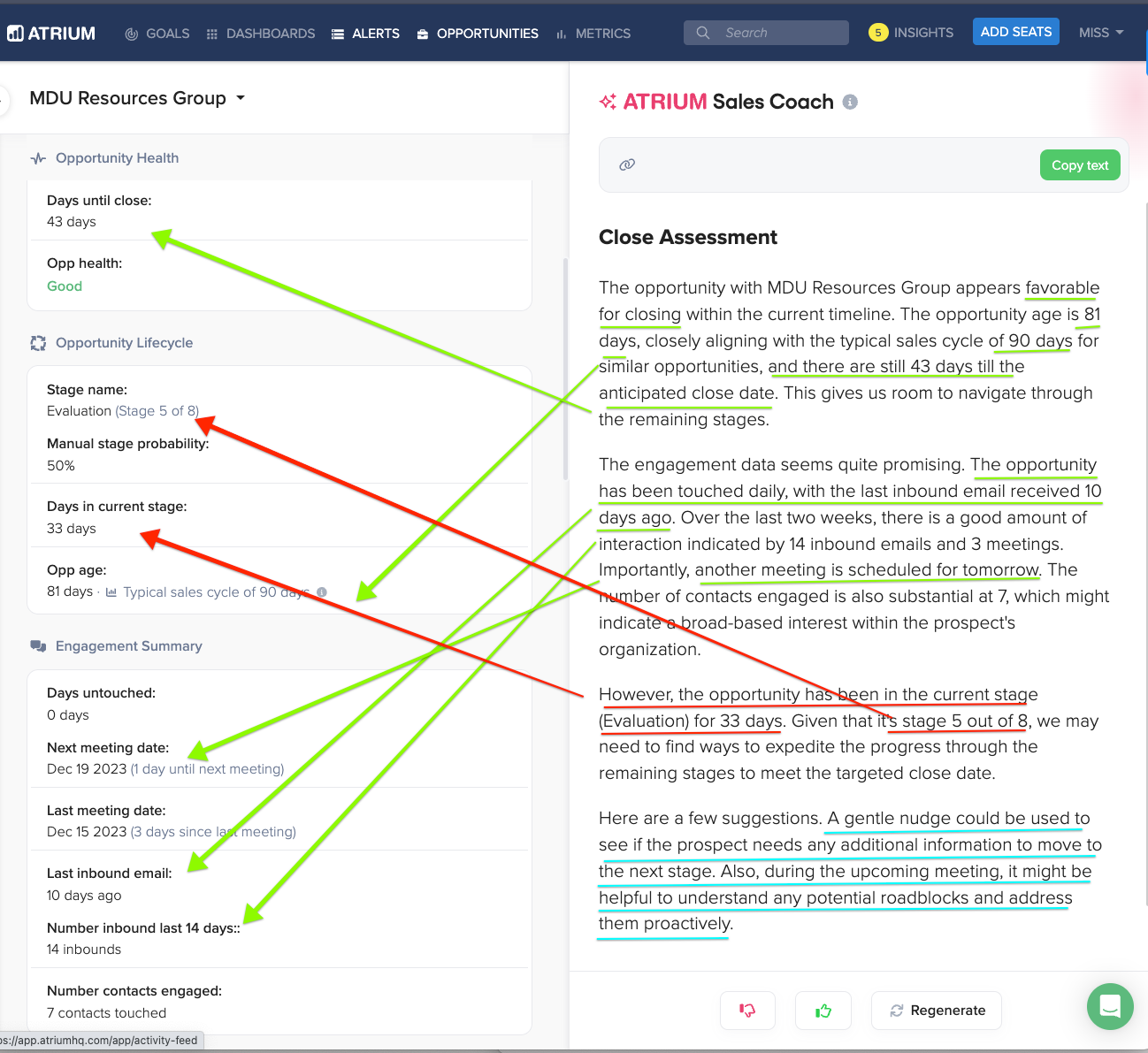The image size is (1148, 1053).
Task: Expand the MDU Resources Group selector
Action: coord(137,98)
